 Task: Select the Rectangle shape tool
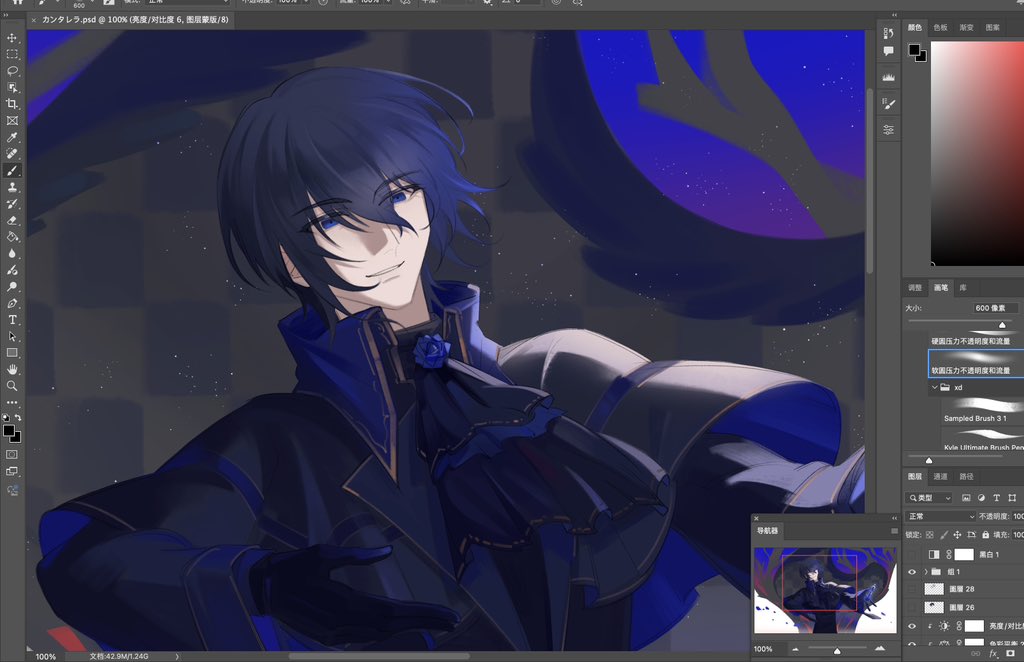tap(12, 353)
